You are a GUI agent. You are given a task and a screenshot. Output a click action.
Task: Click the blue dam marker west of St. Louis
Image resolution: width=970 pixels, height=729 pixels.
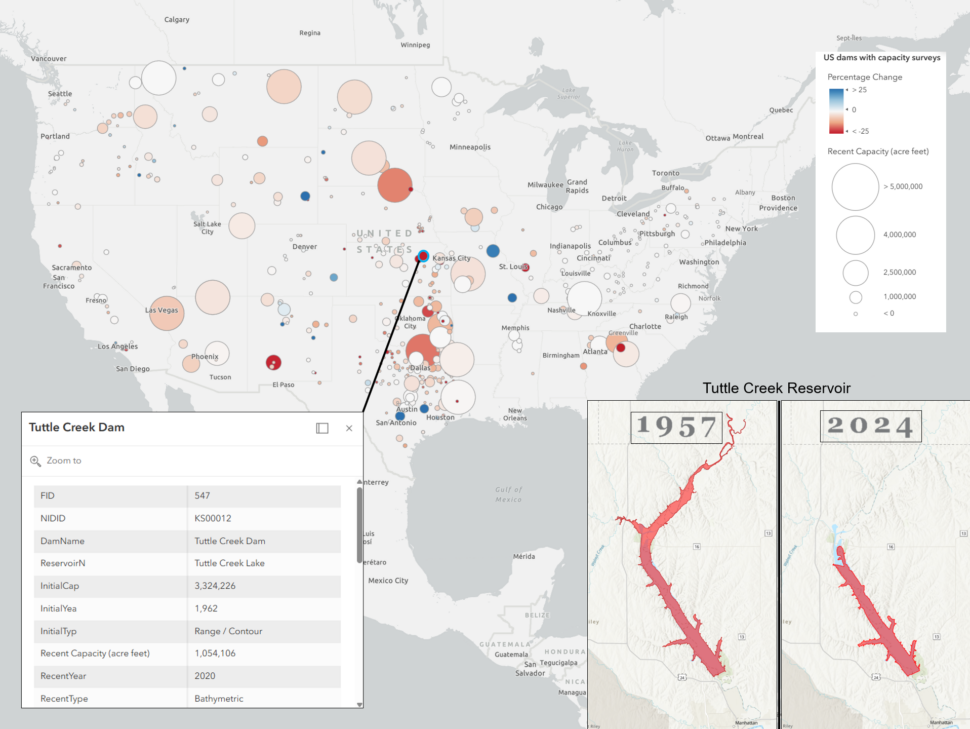click(493, 251)
